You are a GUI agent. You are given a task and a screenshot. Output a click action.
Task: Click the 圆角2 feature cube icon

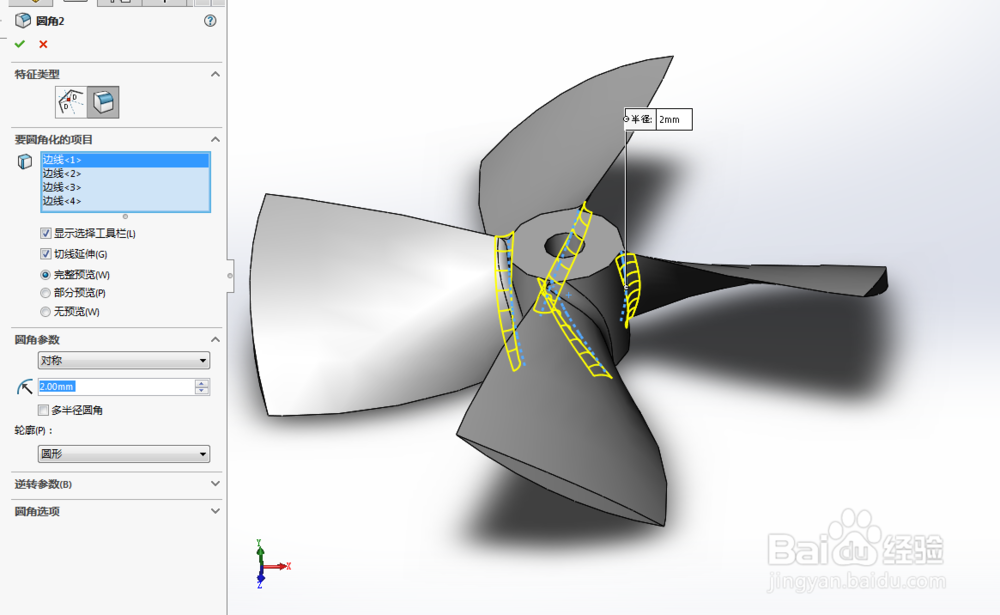(x=23, y=20)
